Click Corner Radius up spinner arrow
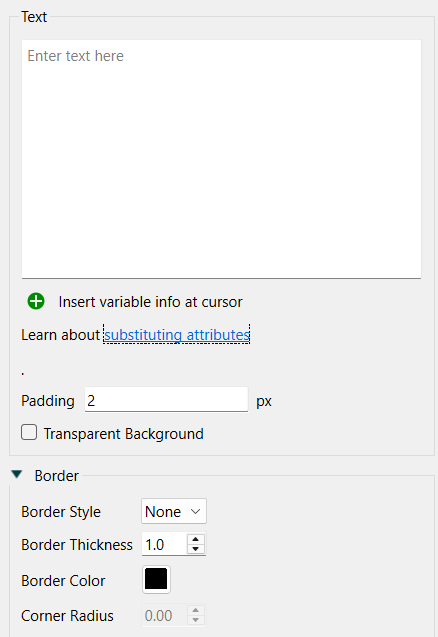 195,611
